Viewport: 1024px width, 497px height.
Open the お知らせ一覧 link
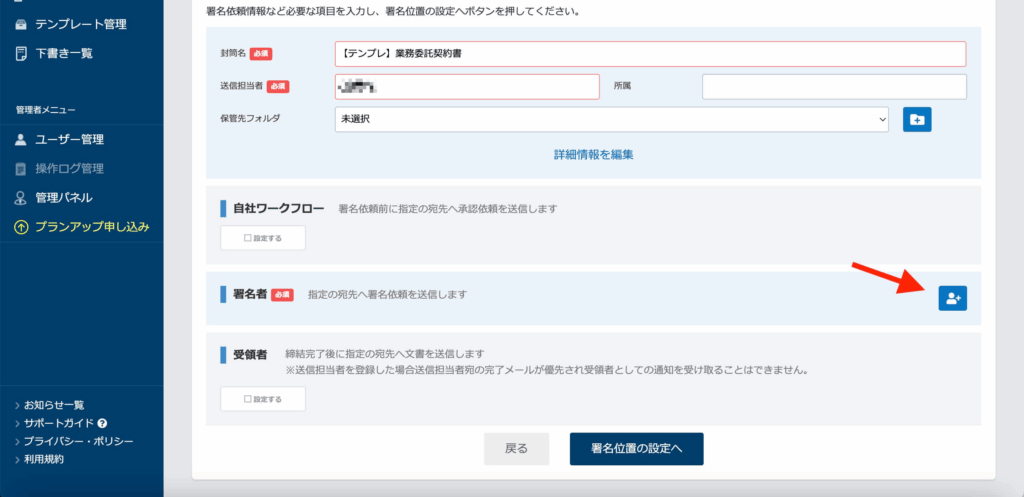pyautogui.click(x=54, y=405)
